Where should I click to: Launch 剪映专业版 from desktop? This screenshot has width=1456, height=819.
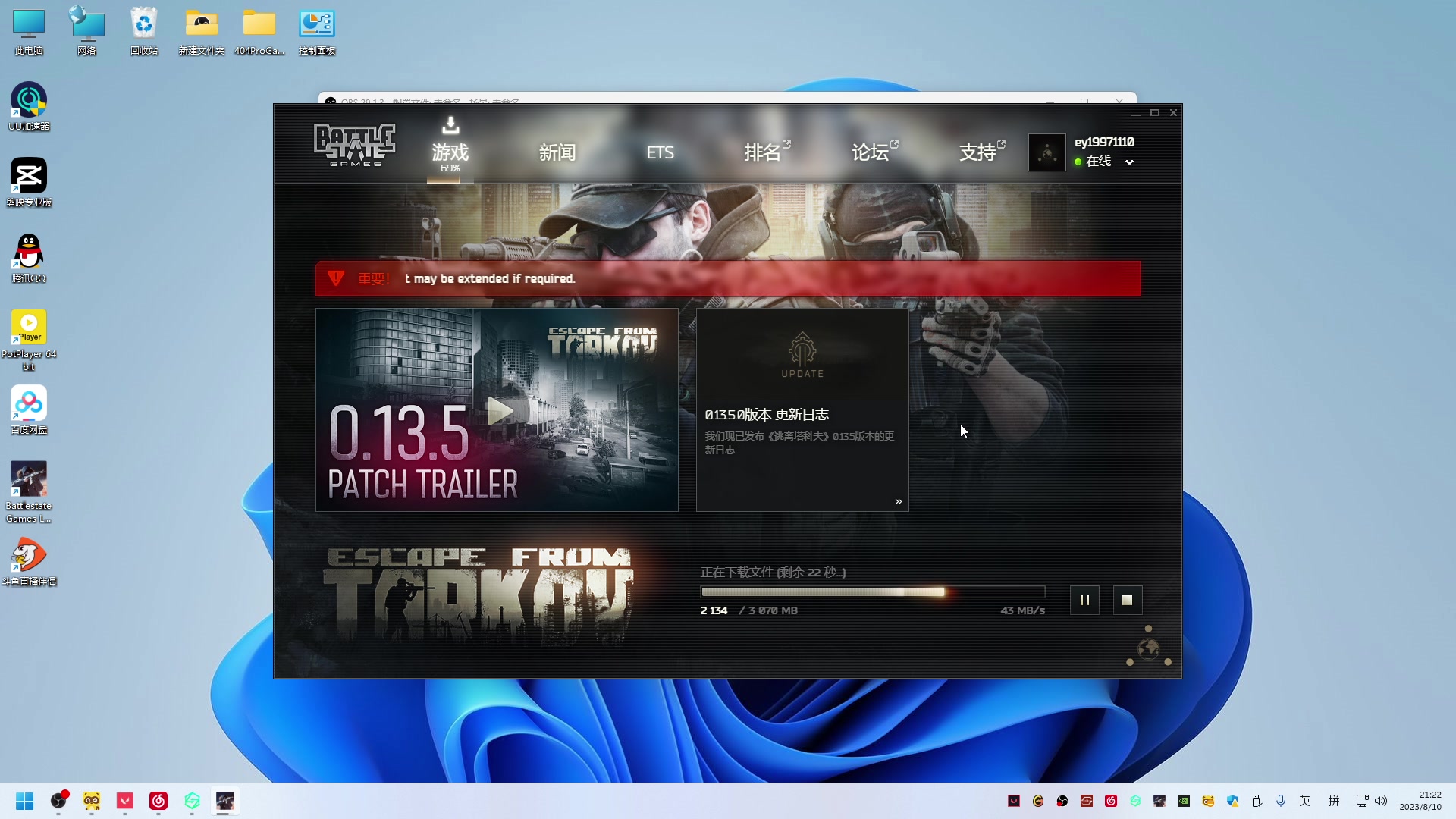(x=29, y=183)
